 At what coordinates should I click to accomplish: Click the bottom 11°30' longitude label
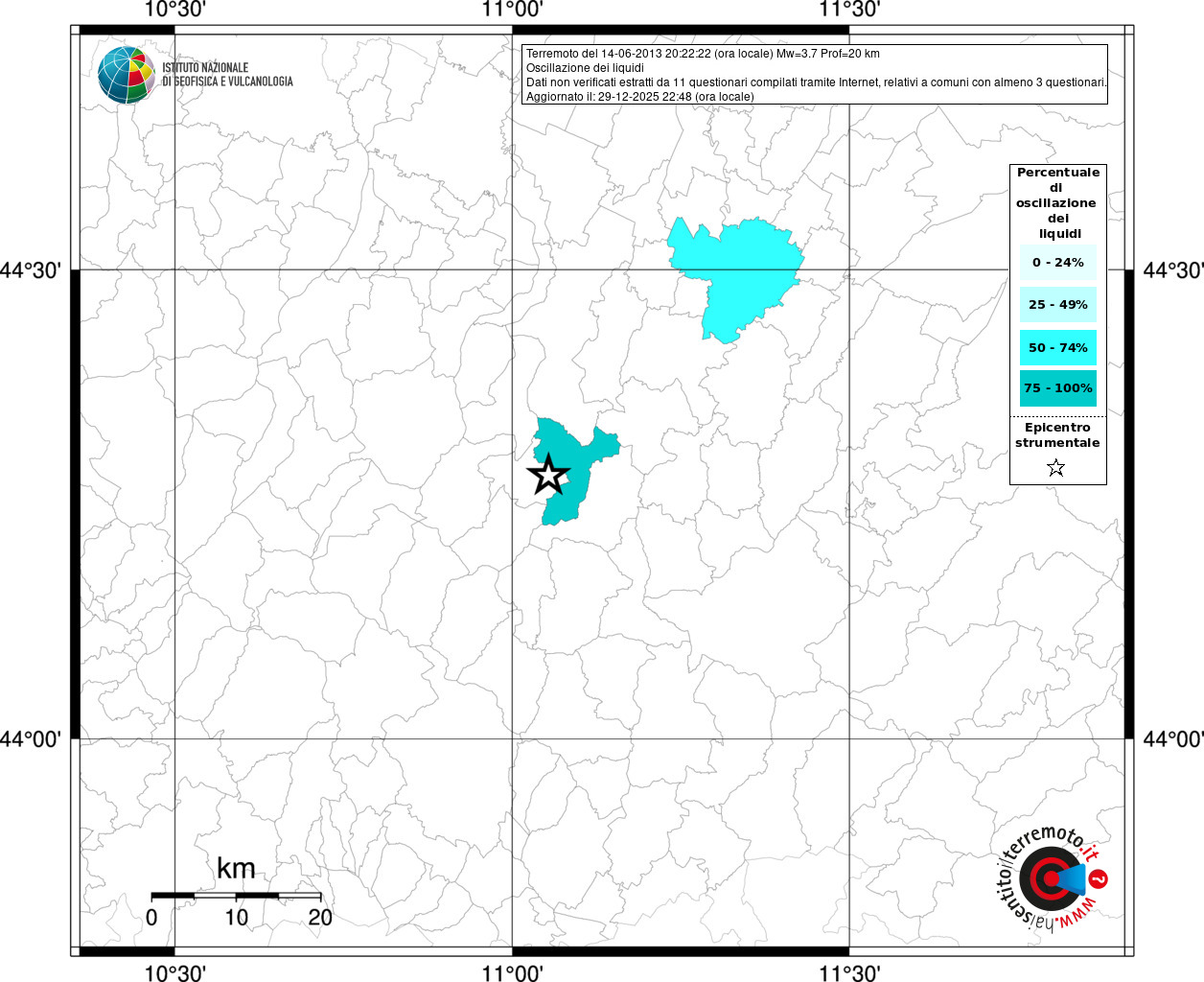tap(849, 972)
